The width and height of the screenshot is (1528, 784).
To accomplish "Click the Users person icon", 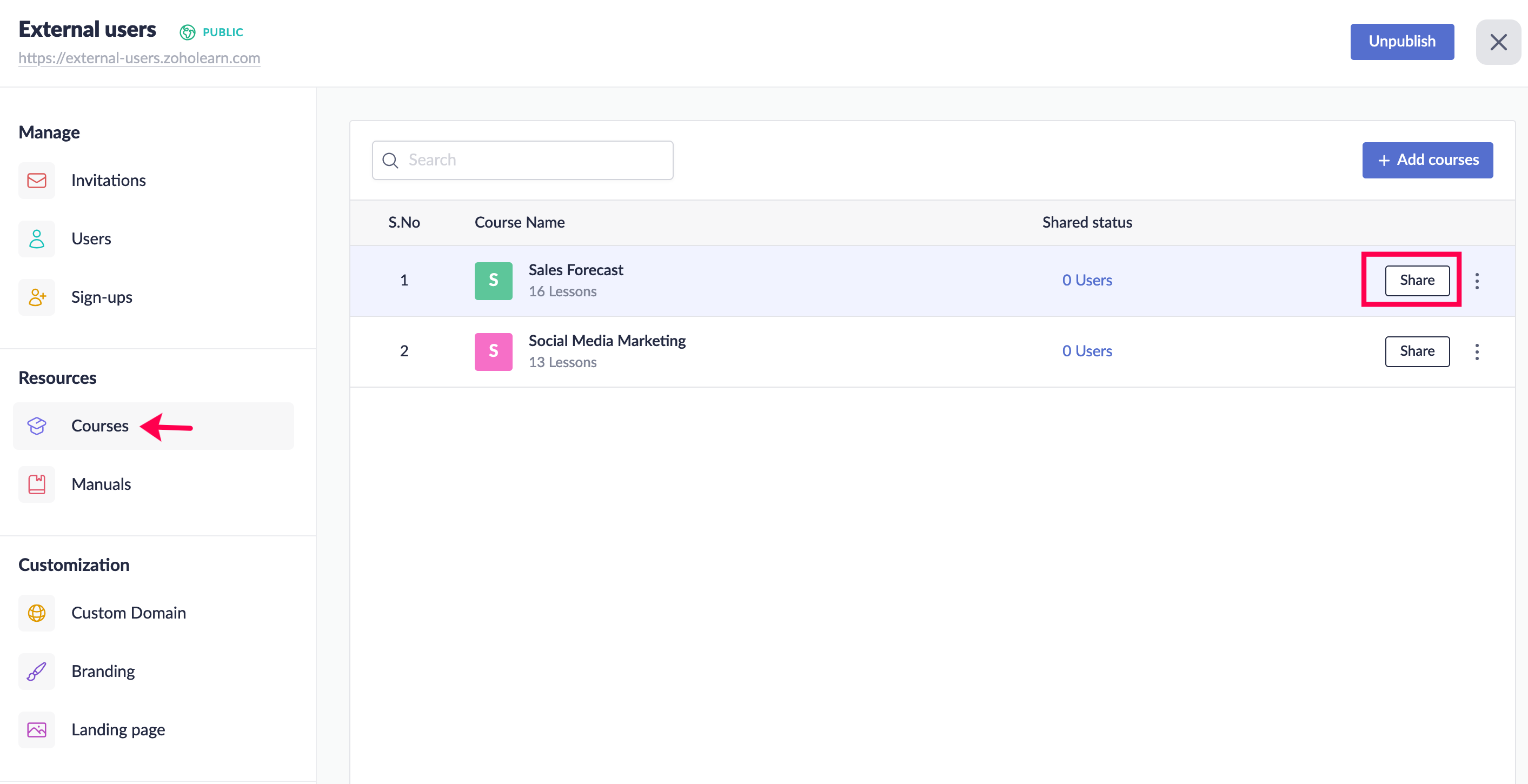I will (37, 239).
